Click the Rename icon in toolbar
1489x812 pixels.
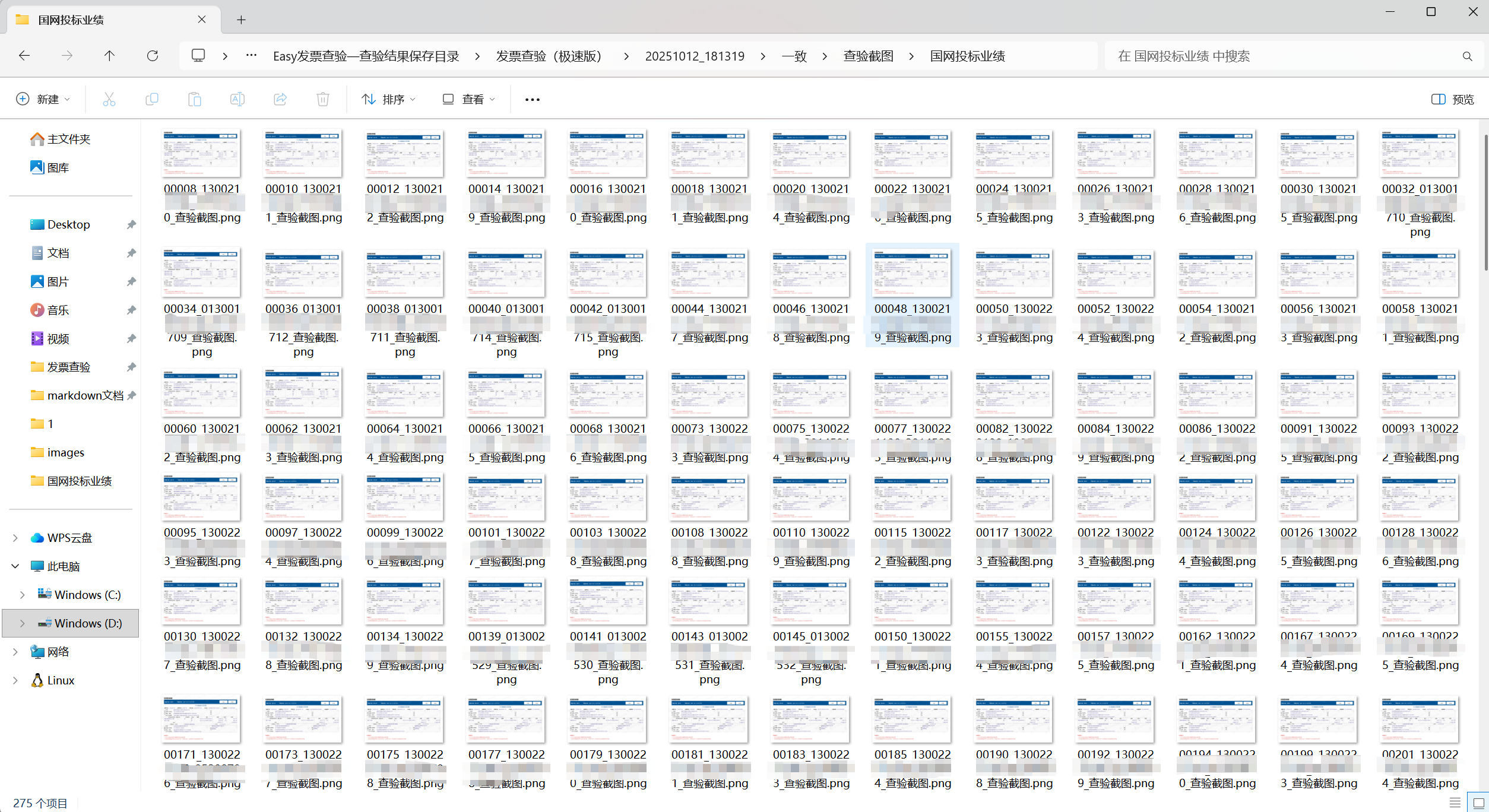tap(237, 99)
